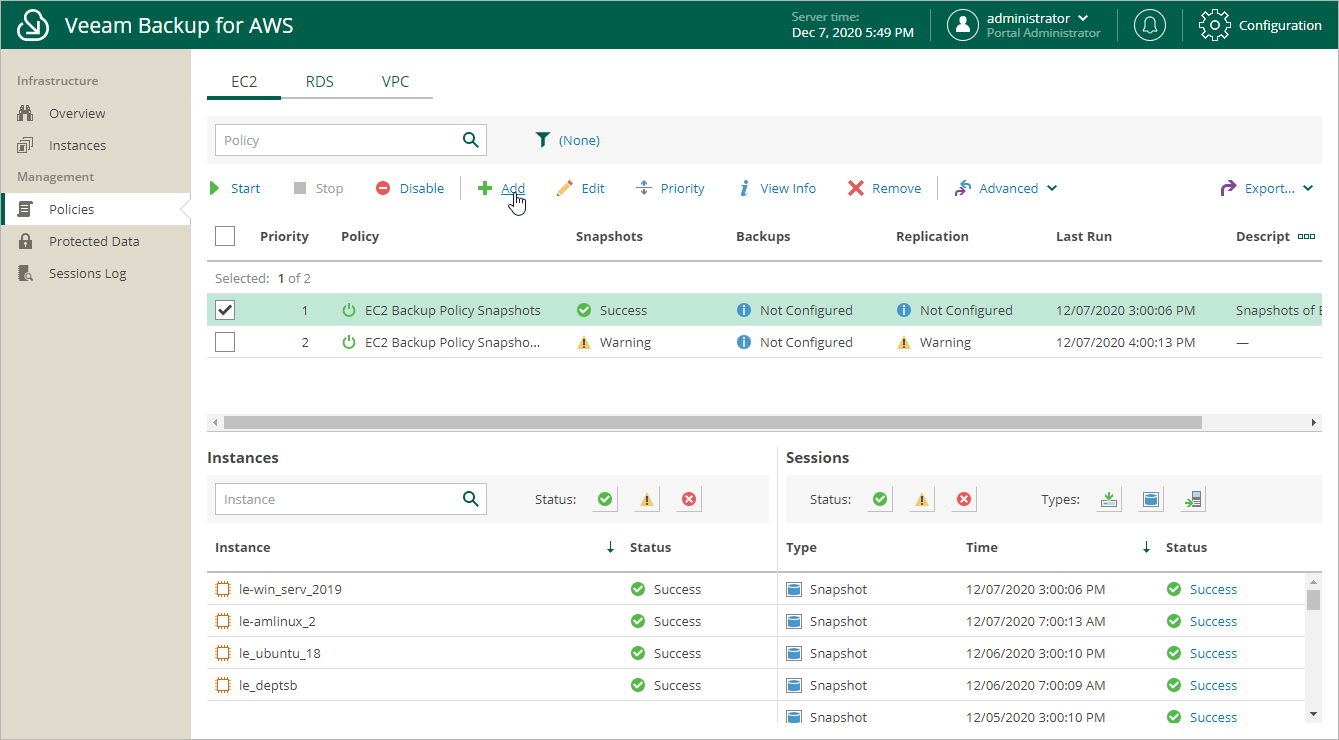Click the administrator user avatar
The height and width of the screenshot is (740, 1339).
point(963,25)
